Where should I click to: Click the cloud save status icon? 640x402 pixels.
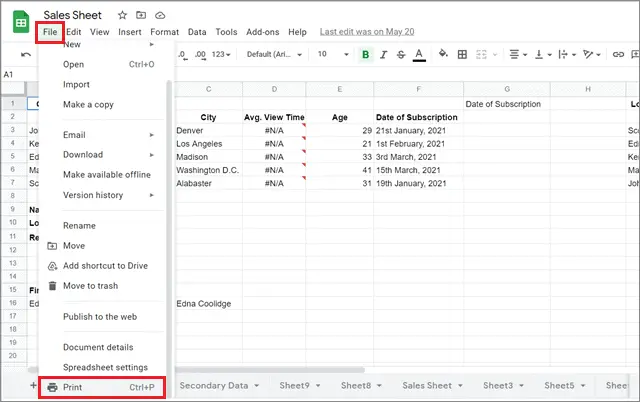[x=161, y=16]
